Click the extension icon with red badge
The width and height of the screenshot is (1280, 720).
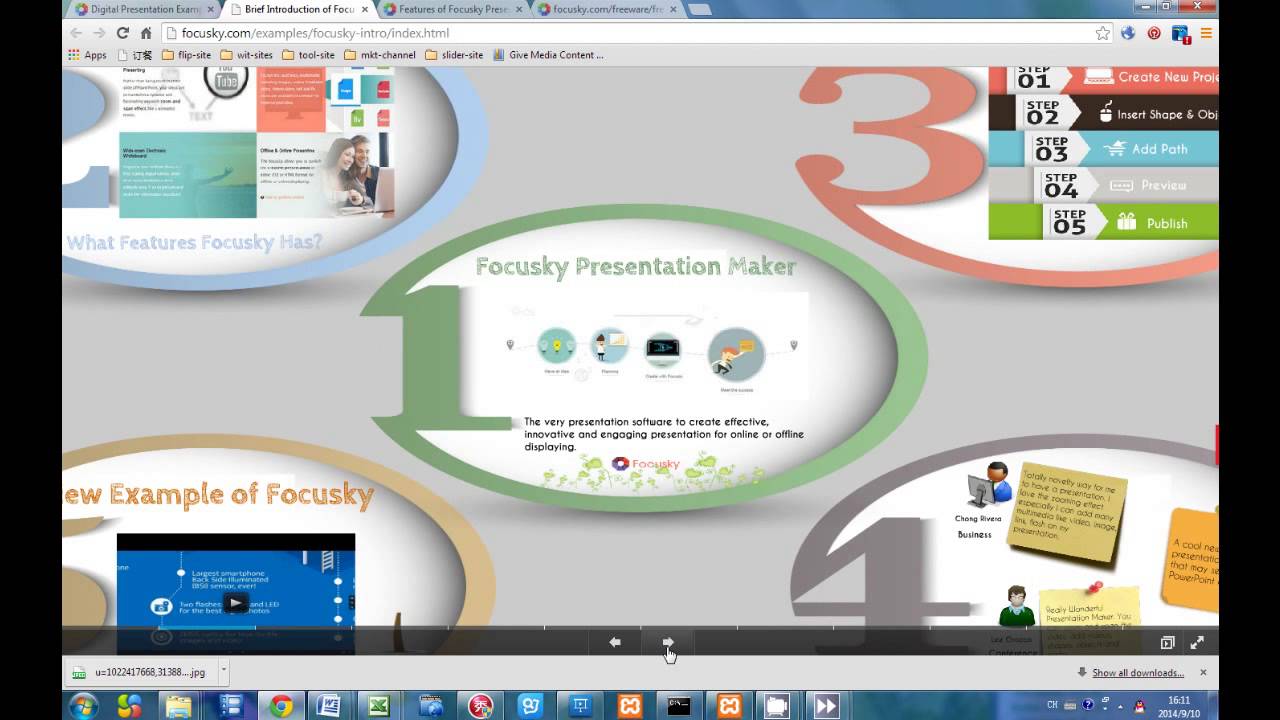1180,33
